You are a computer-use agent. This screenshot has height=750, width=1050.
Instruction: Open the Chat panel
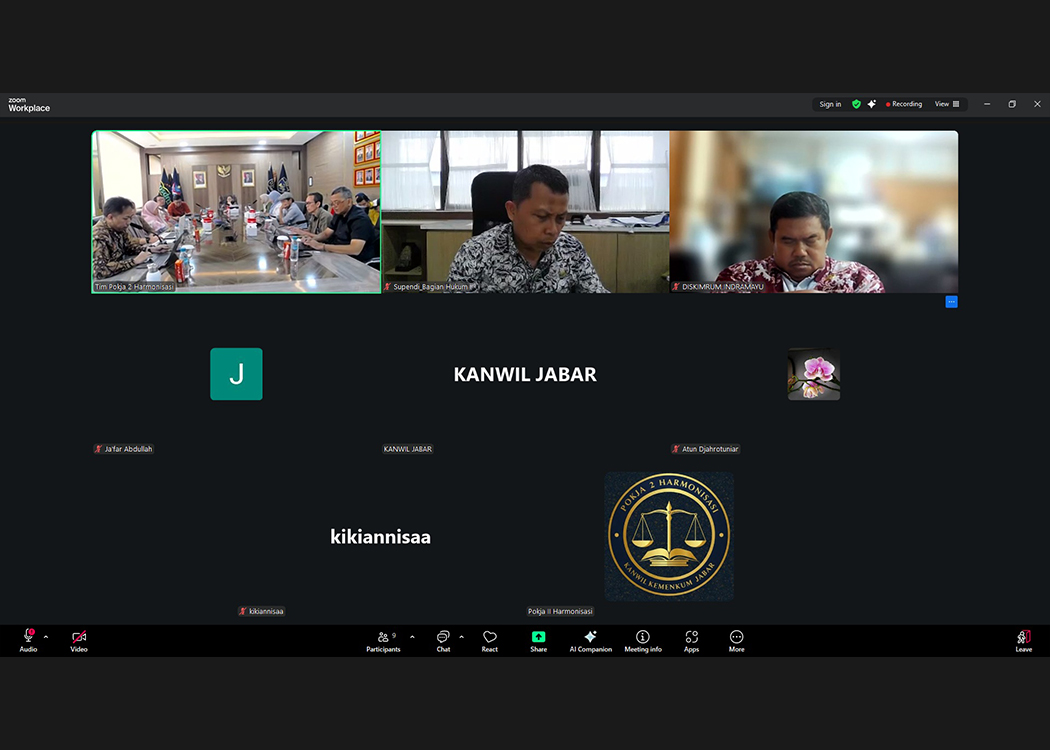coord(443,641)
